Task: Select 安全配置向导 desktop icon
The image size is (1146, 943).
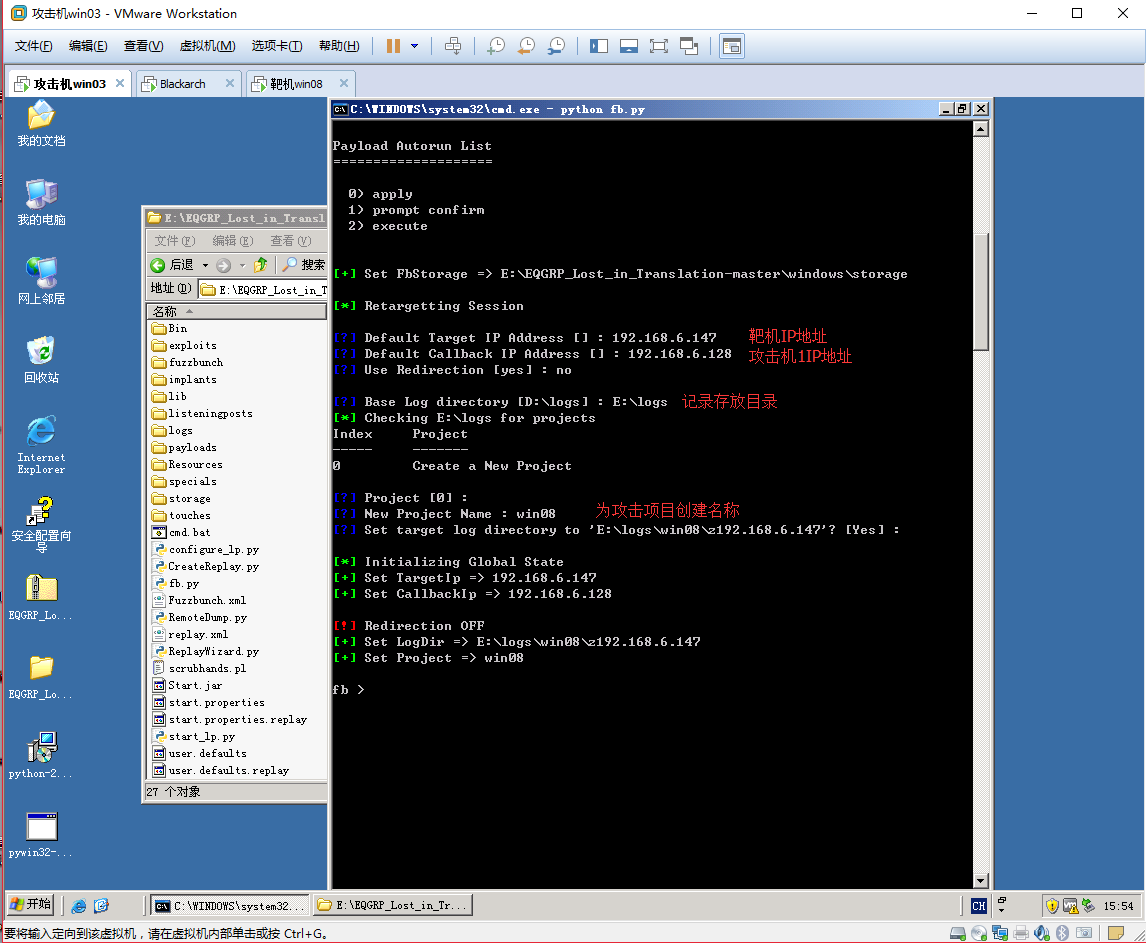Action: coord(42,524)
